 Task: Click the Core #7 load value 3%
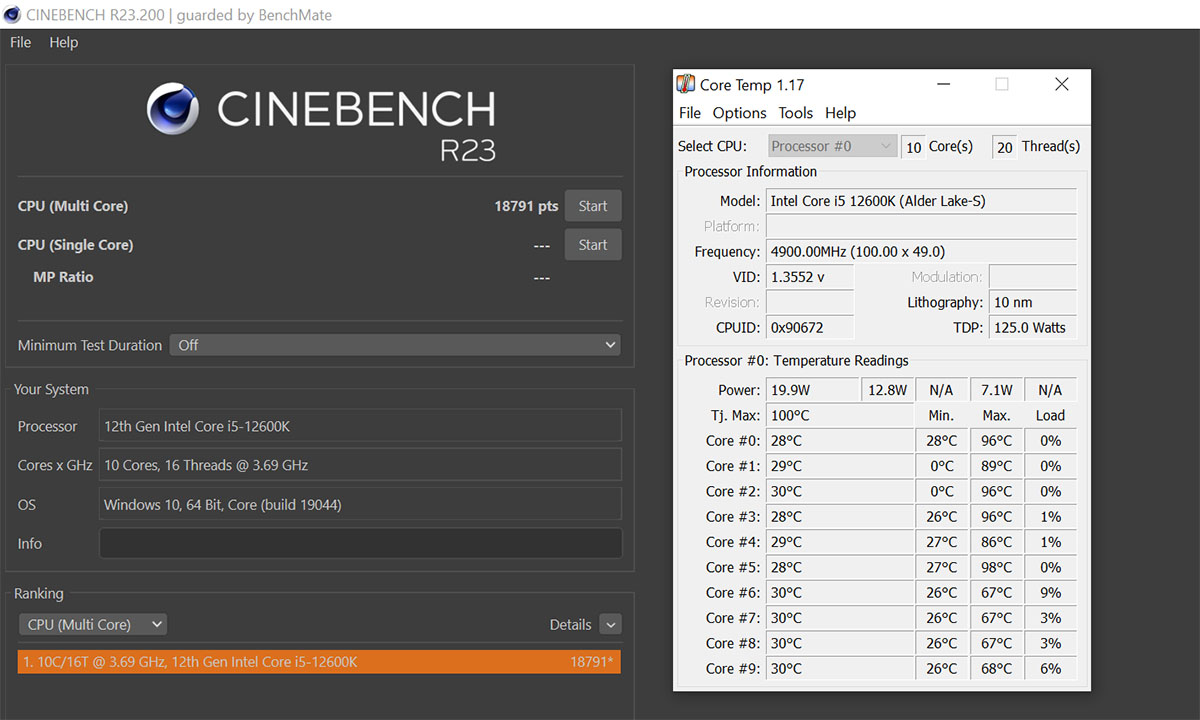pos(1050,617)
